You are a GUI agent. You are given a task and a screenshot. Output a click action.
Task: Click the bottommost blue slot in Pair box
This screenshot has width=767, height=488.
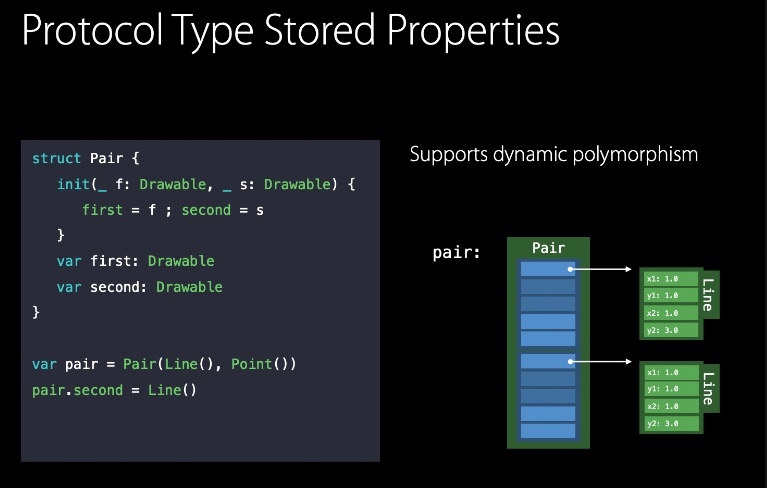coord(548,431)
